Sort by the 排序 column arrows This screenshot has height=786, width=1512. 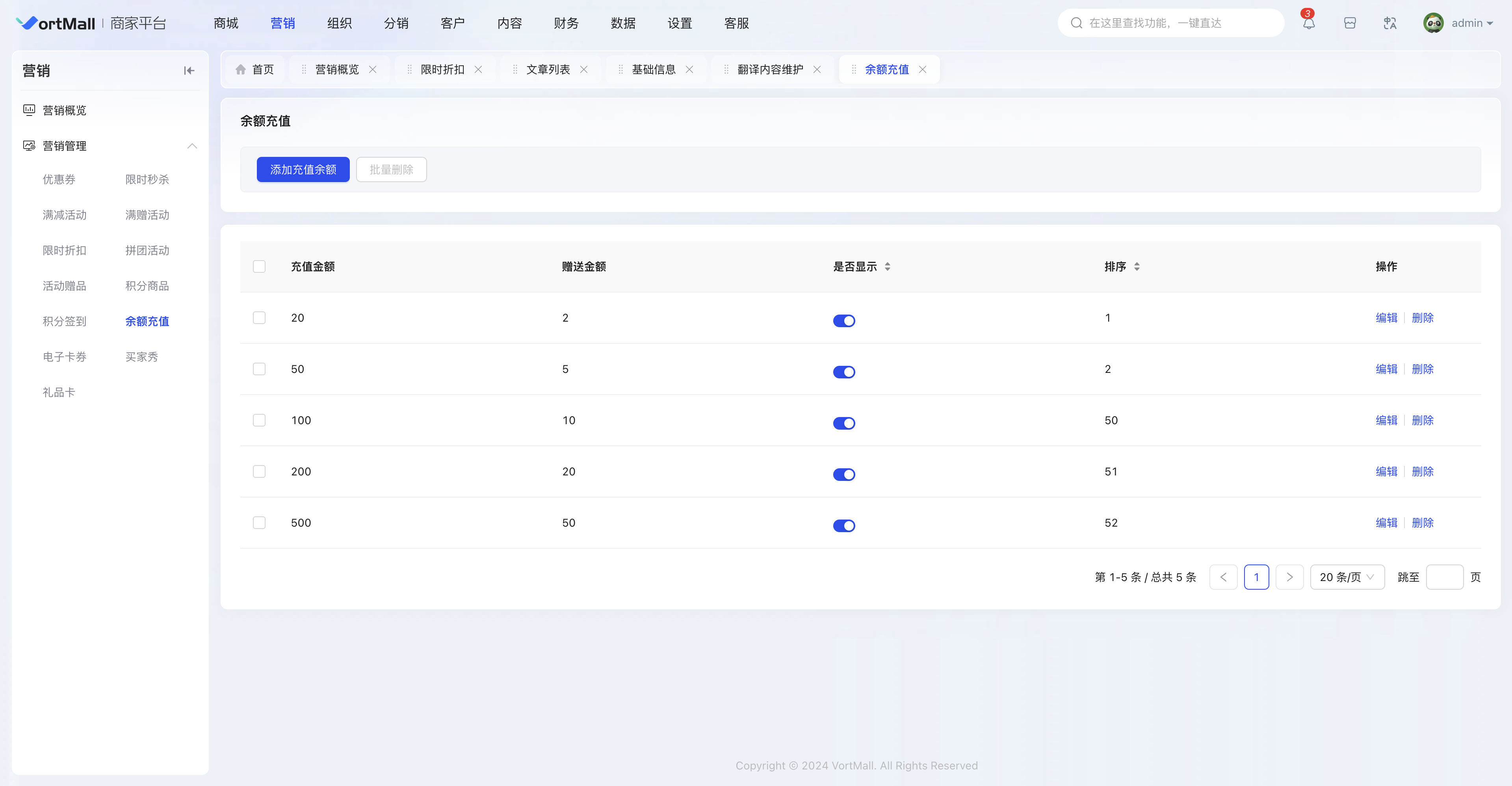[1137, 267]
